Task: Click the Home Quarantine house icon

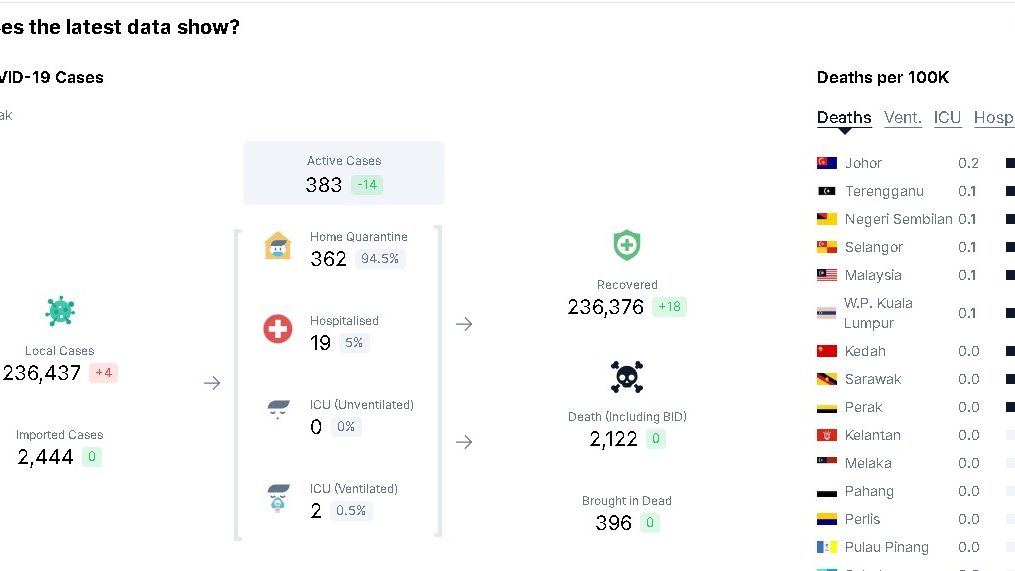Action: [277, 246]
